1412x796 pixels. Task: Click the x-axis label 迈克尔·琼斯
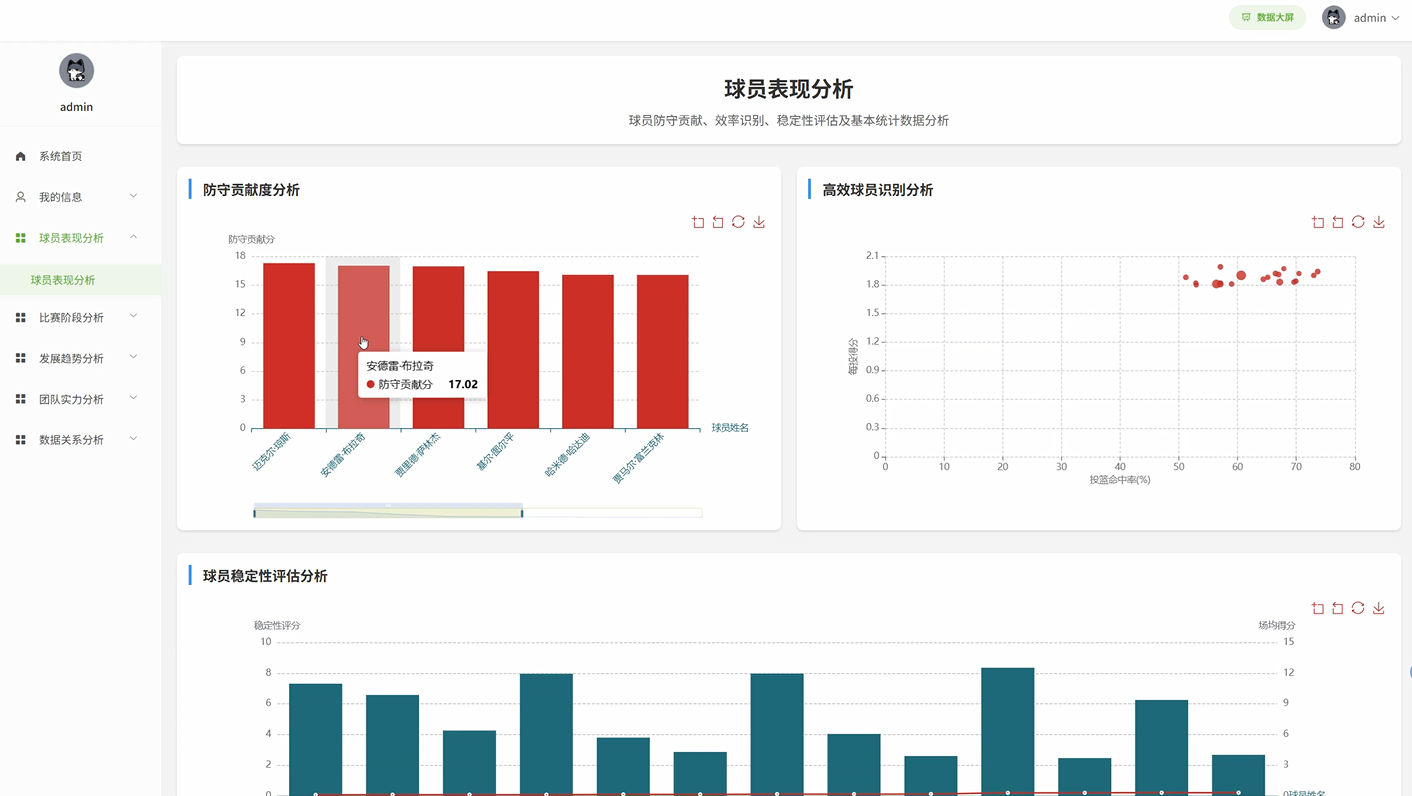click(x=271, y=452)
